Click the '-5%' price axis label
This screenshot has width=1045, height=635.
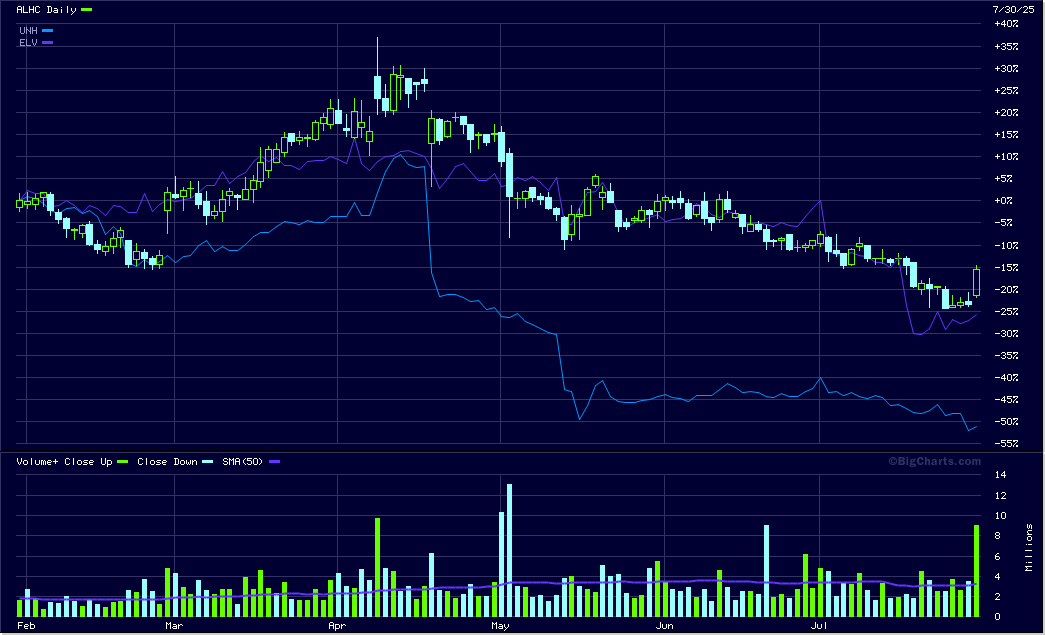coord(1003,223)
